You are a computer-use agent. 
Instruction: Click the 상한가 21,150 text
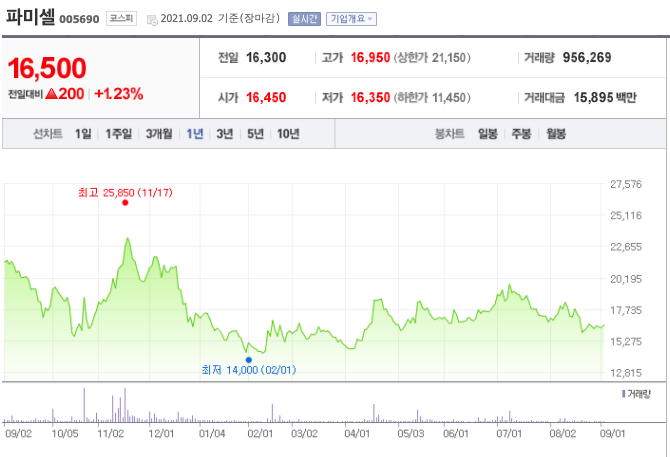point(432,58)
